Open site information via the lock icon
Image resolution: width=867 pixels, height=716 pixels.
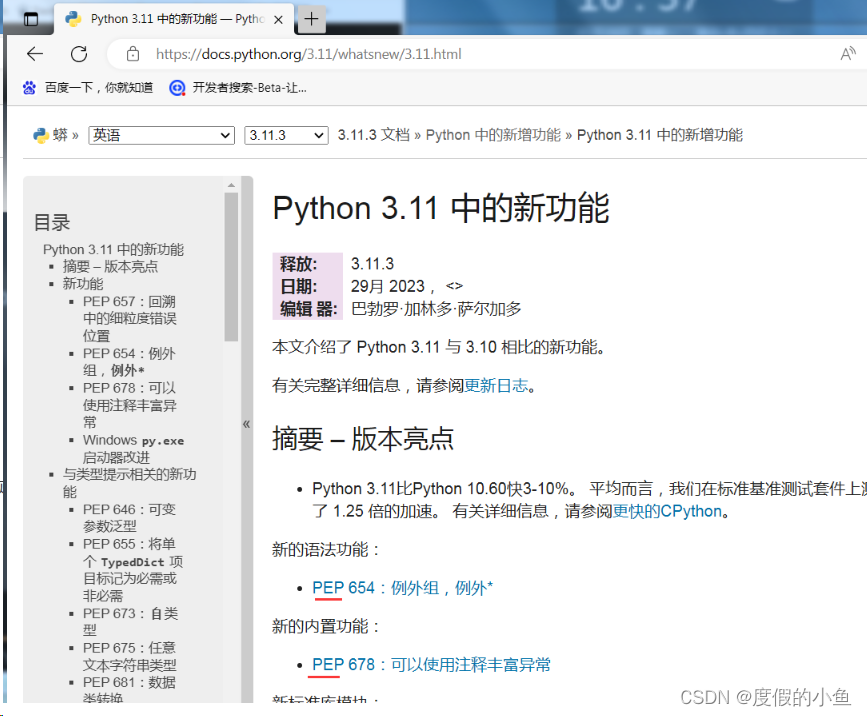point(134,54)
